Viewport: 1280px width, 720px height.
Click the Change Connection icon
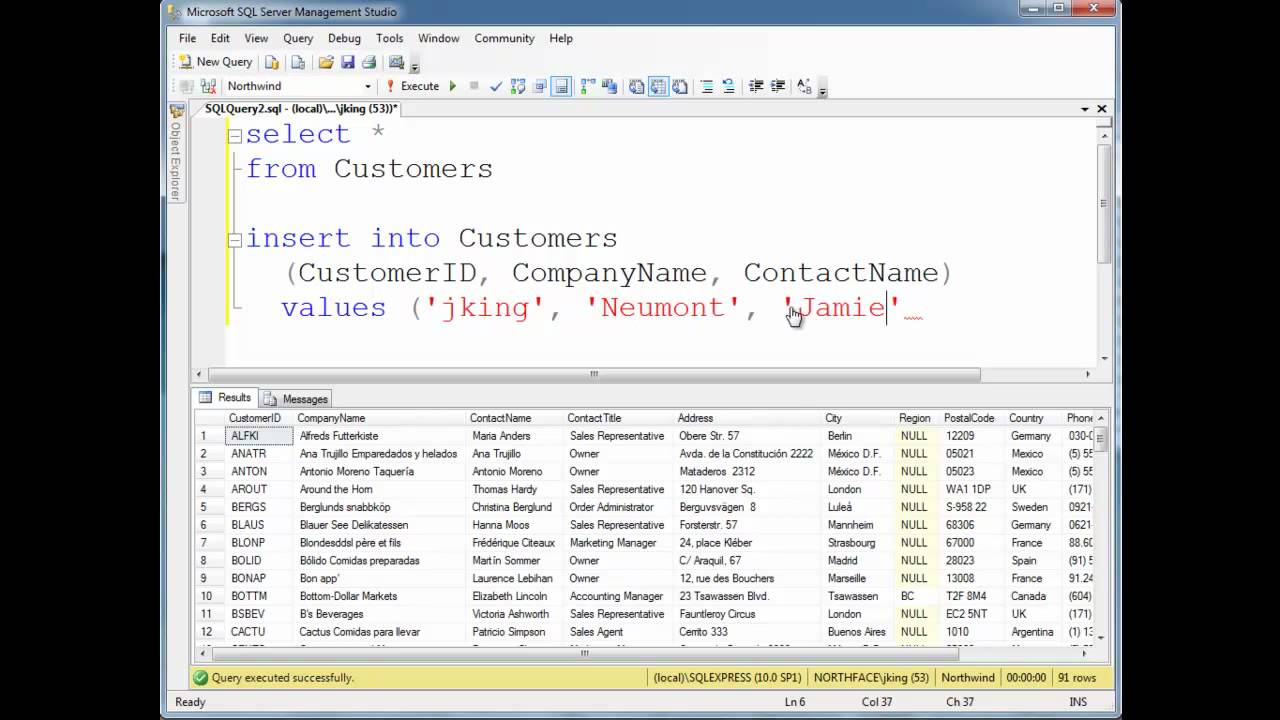point(208,86)
